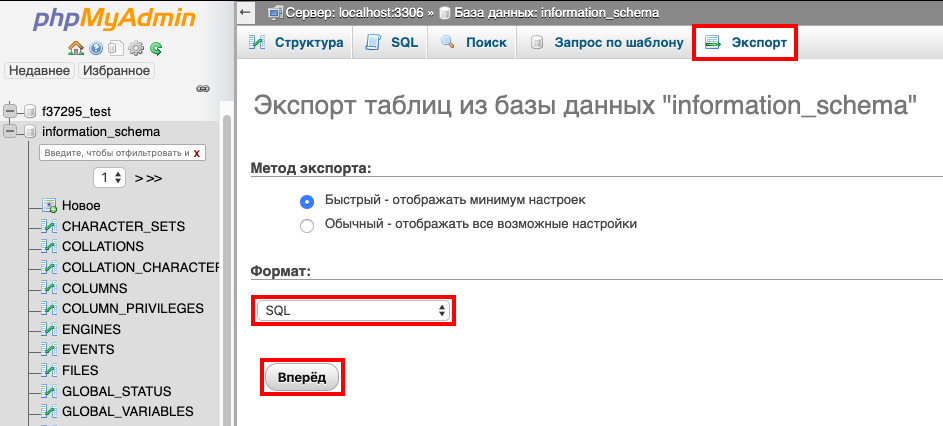This screenshot has height=426, width=943.
Task: Click the red X to clear the filter
Action: [x=197, y=153]
